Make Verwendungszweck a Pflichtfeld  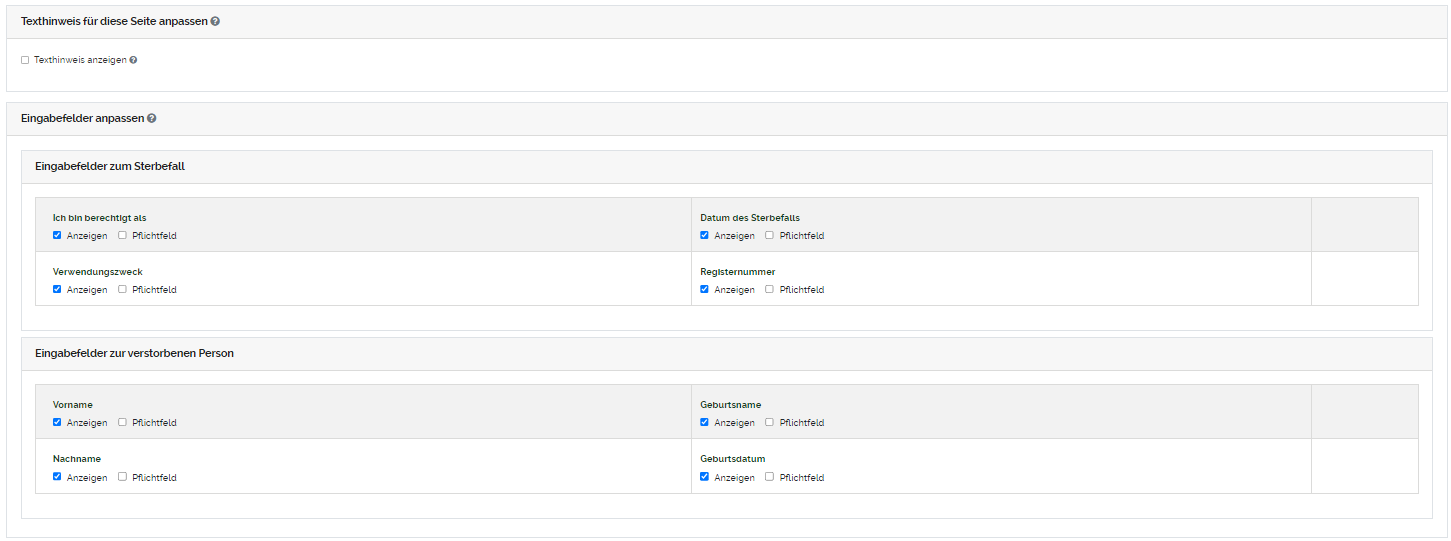click(122, 289)
